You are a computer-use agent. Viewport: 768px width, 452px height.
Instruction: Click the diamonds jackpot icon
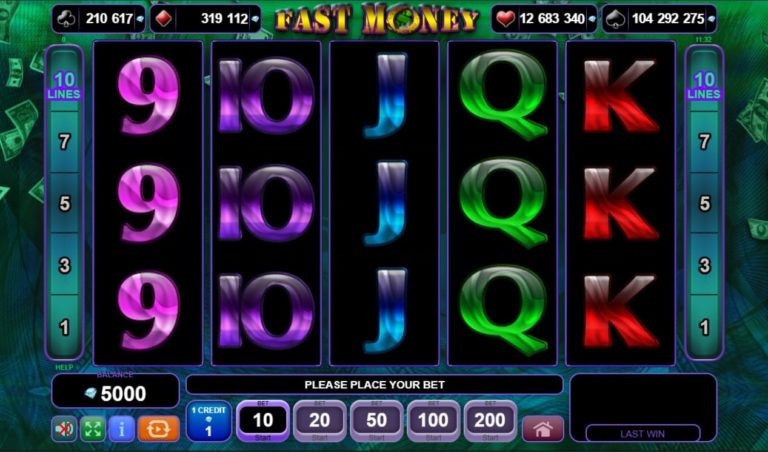[x=163, y=19]
